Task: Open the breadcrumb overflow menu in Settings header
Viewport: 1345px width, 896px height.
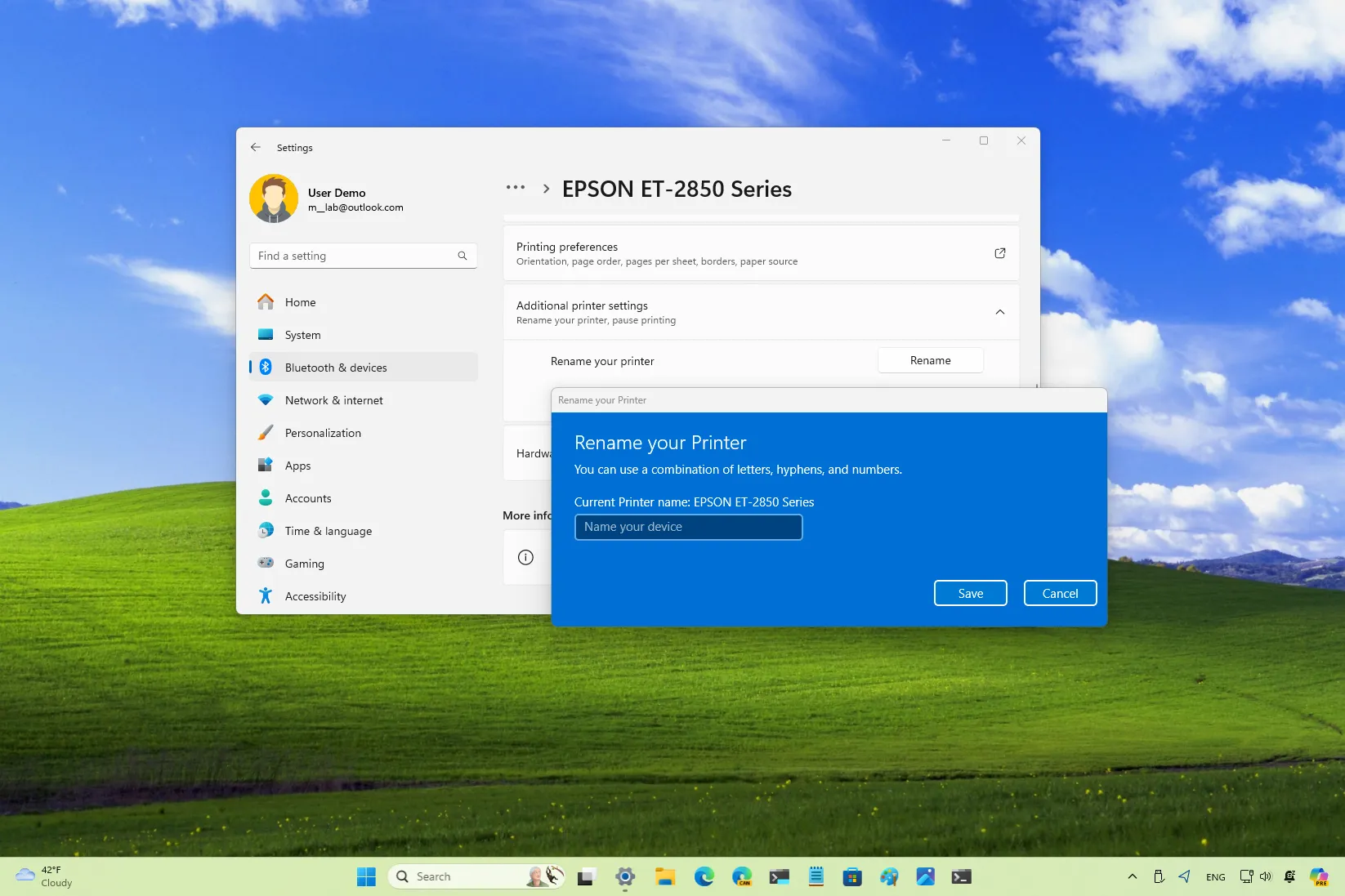Action: pos(515,188)
